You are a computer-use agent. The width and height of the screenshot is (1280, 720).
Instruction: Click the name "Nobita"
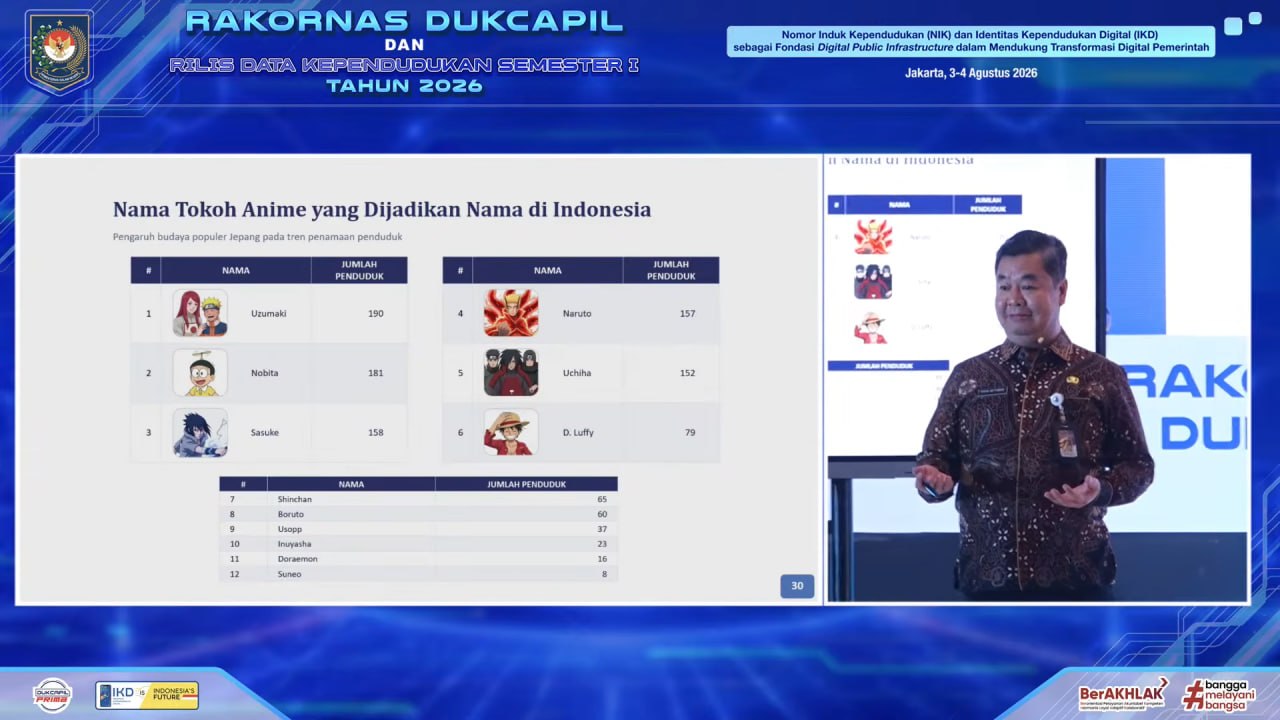264,373
